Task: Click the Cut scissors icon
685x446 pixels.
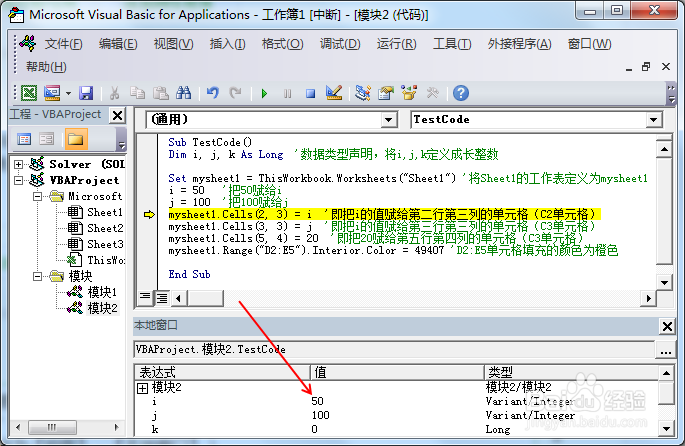Action: [x=114, y=93]
